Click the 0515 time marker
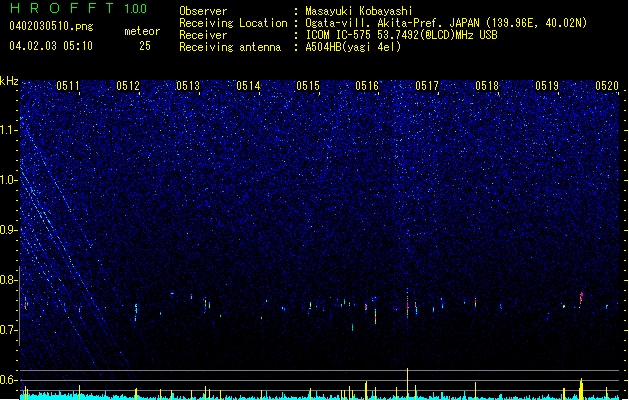This screenshot has width=629, height=400. [308, 86]
